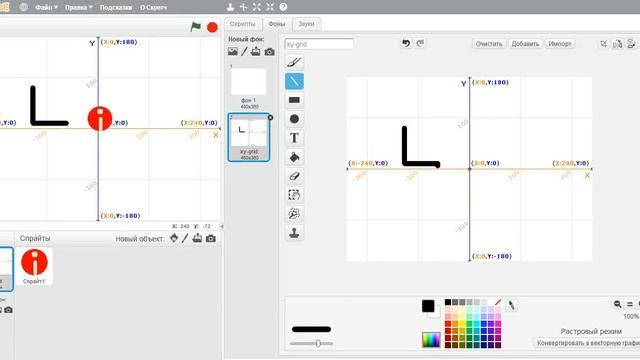640x360 pixels.
Task: Switch to the rainbow color picker
Action: coord(431,340)
